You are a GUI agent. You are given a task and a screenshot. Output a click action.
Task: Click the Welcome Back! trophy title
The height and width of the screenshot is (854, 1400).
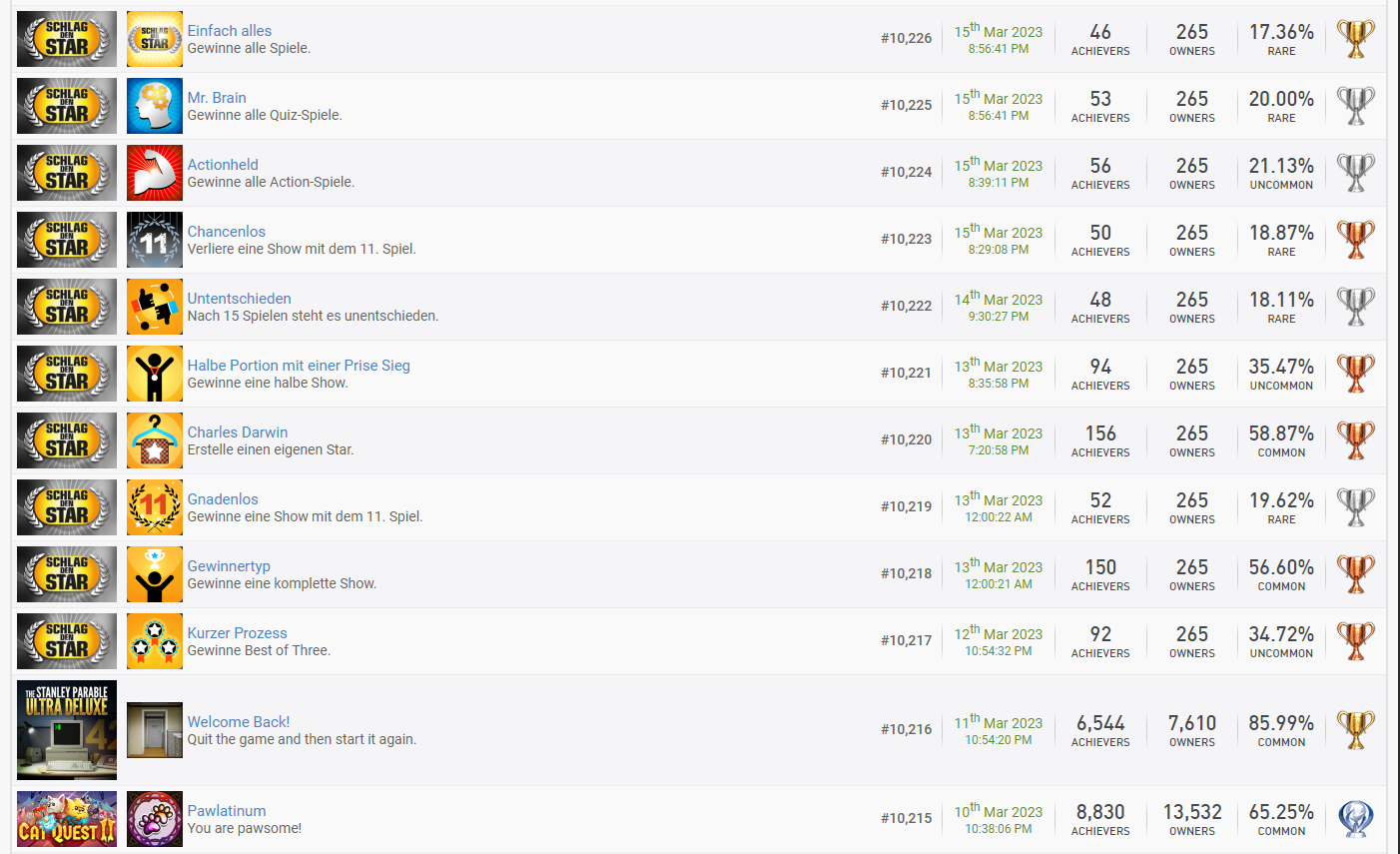[x=239, y=722]
